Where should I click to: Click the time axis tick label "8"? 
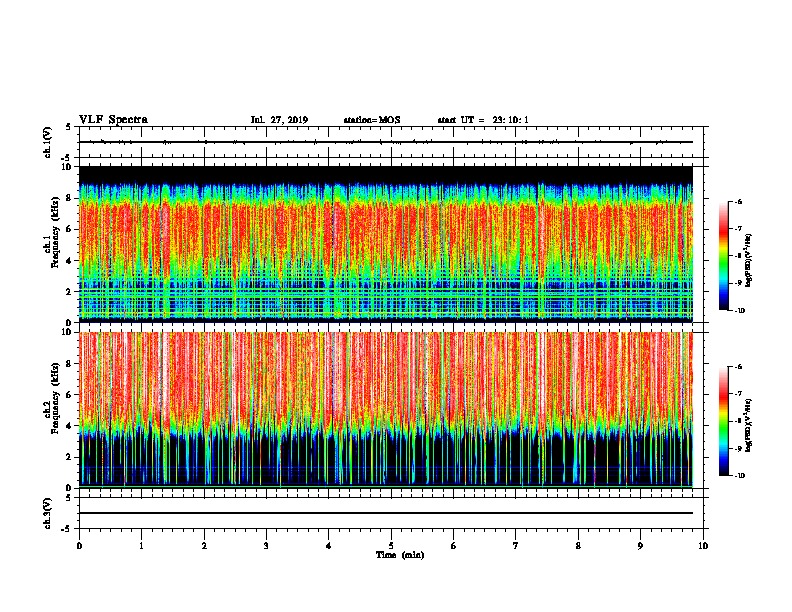coord(578,545)
